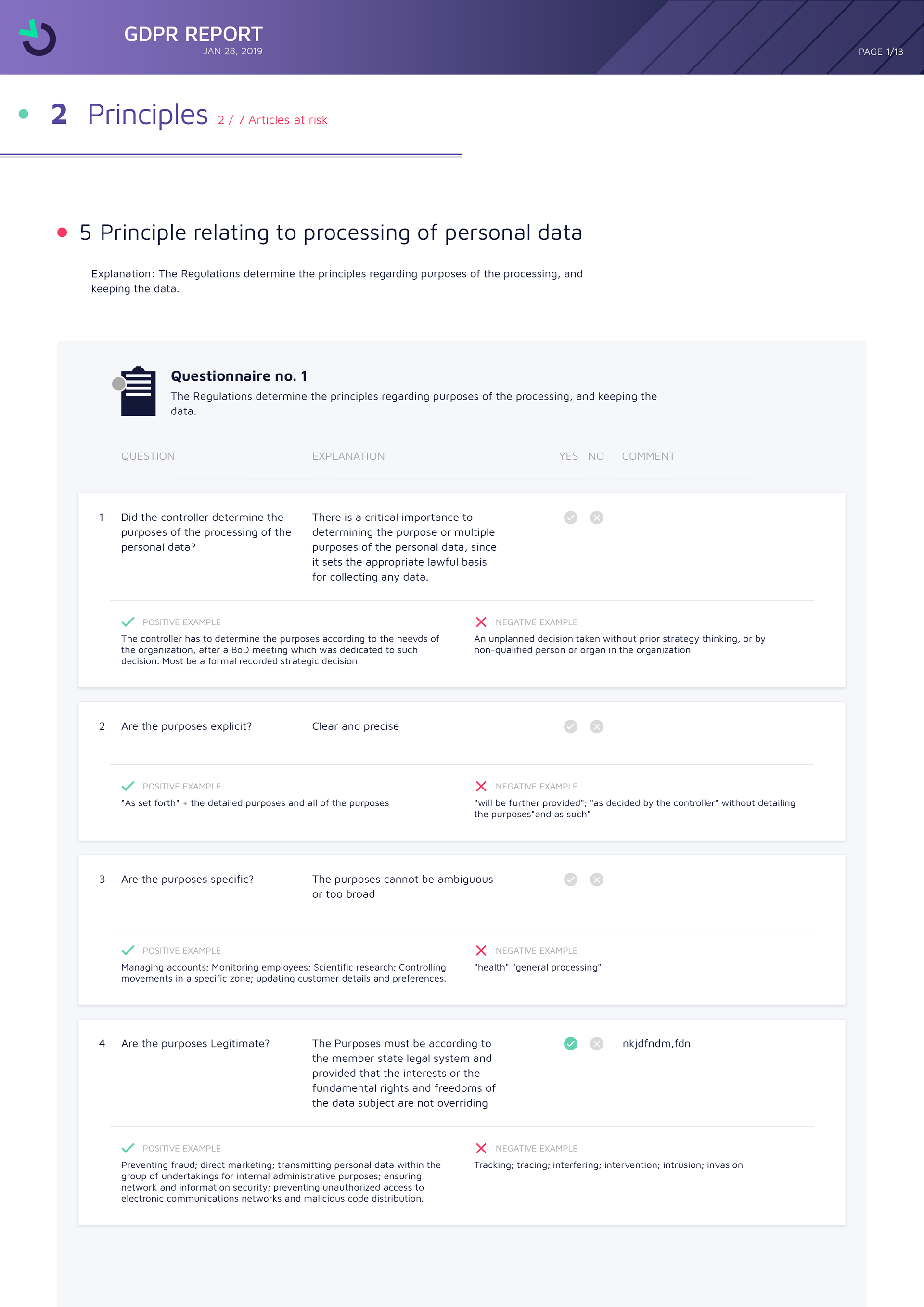The width and height of the screenshot is (924, 1307).
Task: Click red X icon for question 4 negative example
Action: click(481, 1148)
